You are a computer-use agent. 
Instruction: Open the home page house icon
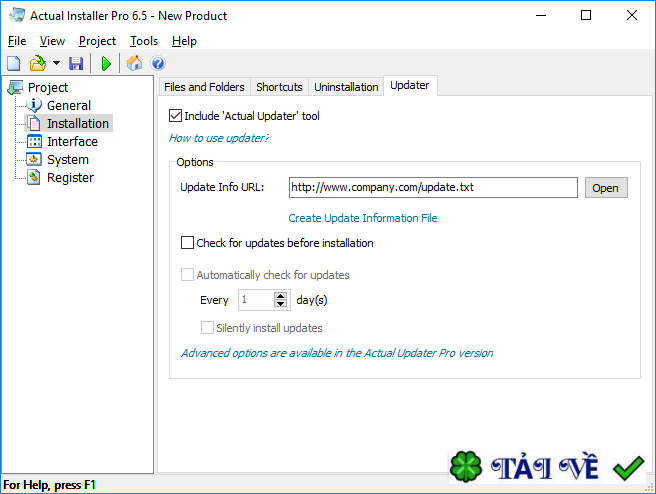pyautogui.click(x=134, y=64)
